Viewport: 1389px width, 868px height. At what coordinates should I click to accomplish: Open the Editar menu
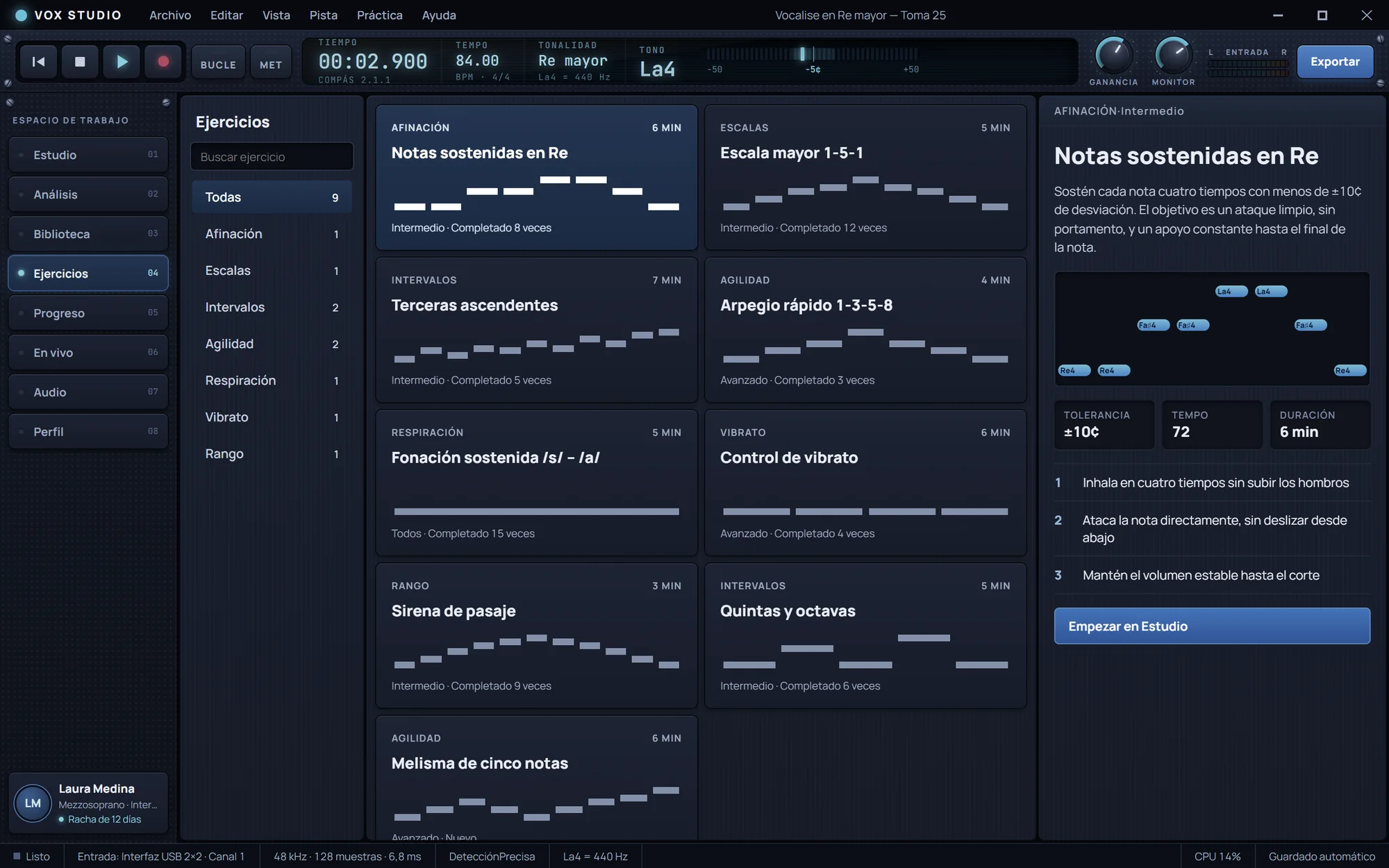[x=226, y=15]
